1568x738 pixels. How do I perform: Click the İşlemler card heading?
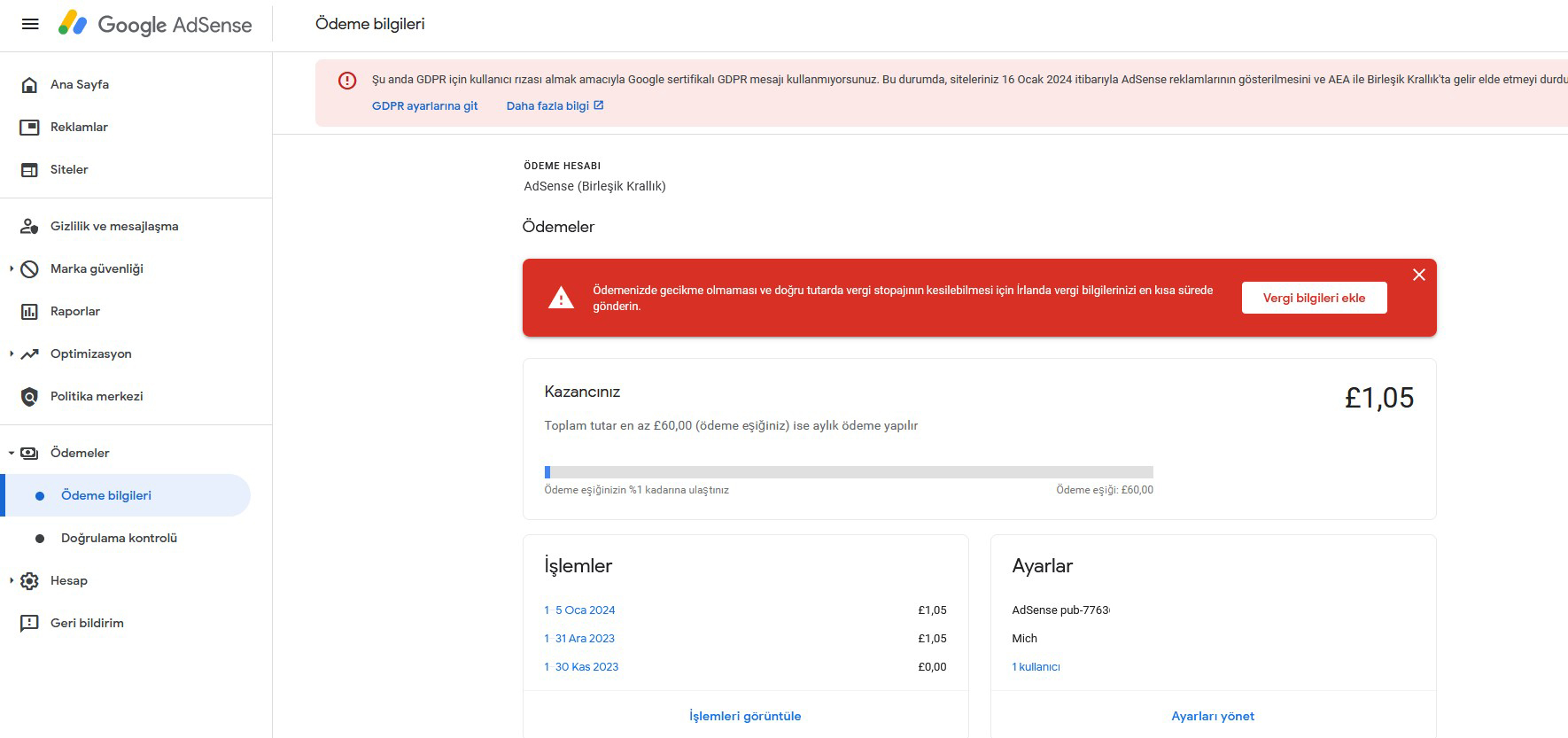578,566
